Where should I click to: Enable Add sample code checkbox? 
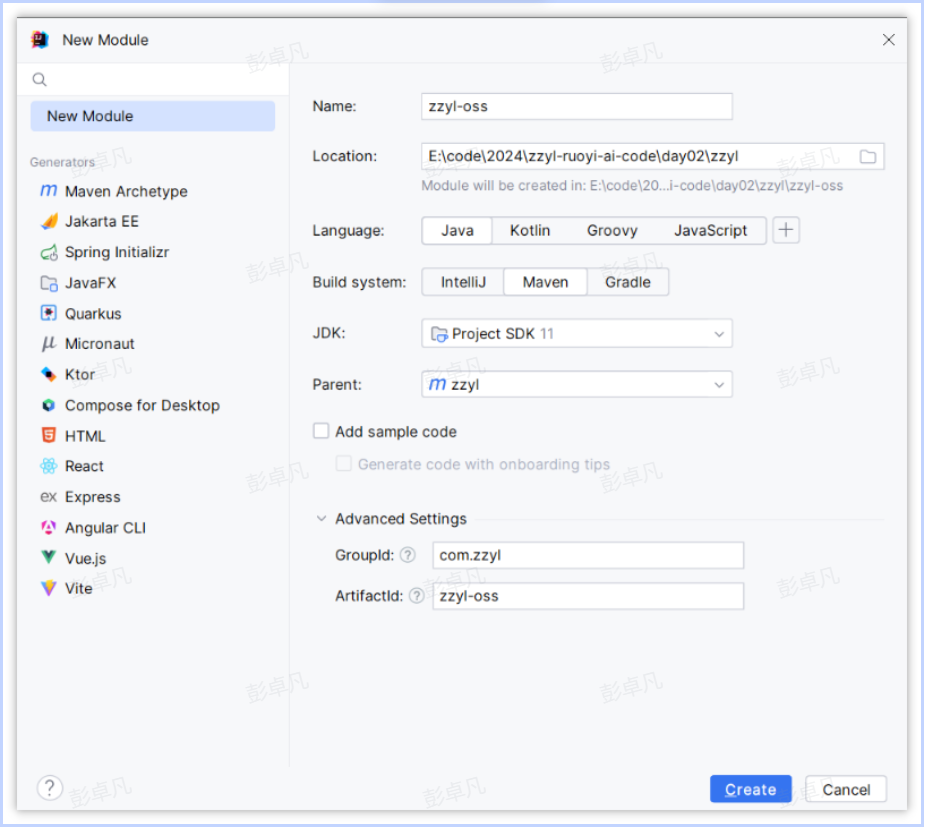[x=321, y=431]
